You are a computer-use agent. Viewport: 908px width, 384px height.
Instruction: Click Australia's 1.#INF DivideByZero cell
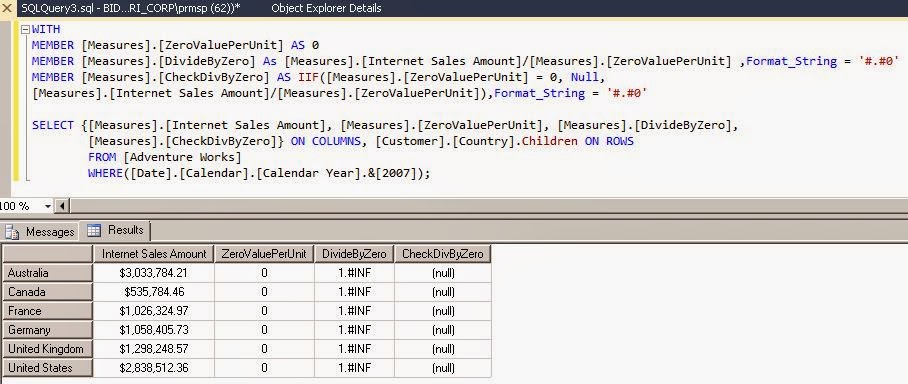tap(354, 273)
